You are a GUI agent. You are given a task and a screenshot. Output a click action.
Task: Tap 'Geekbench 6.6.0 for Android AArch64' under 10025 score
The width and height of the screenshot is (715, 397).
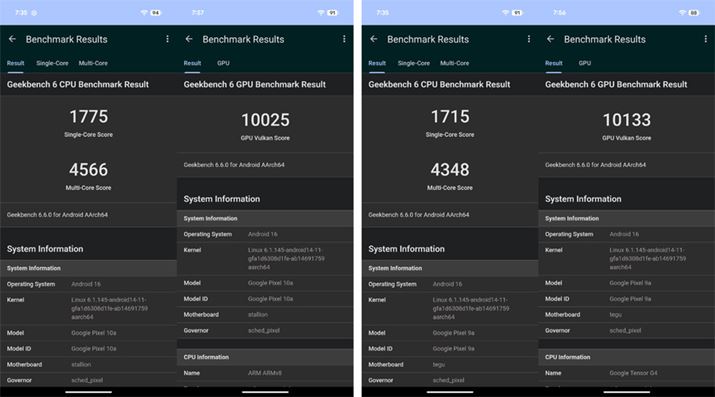point(234,165)
